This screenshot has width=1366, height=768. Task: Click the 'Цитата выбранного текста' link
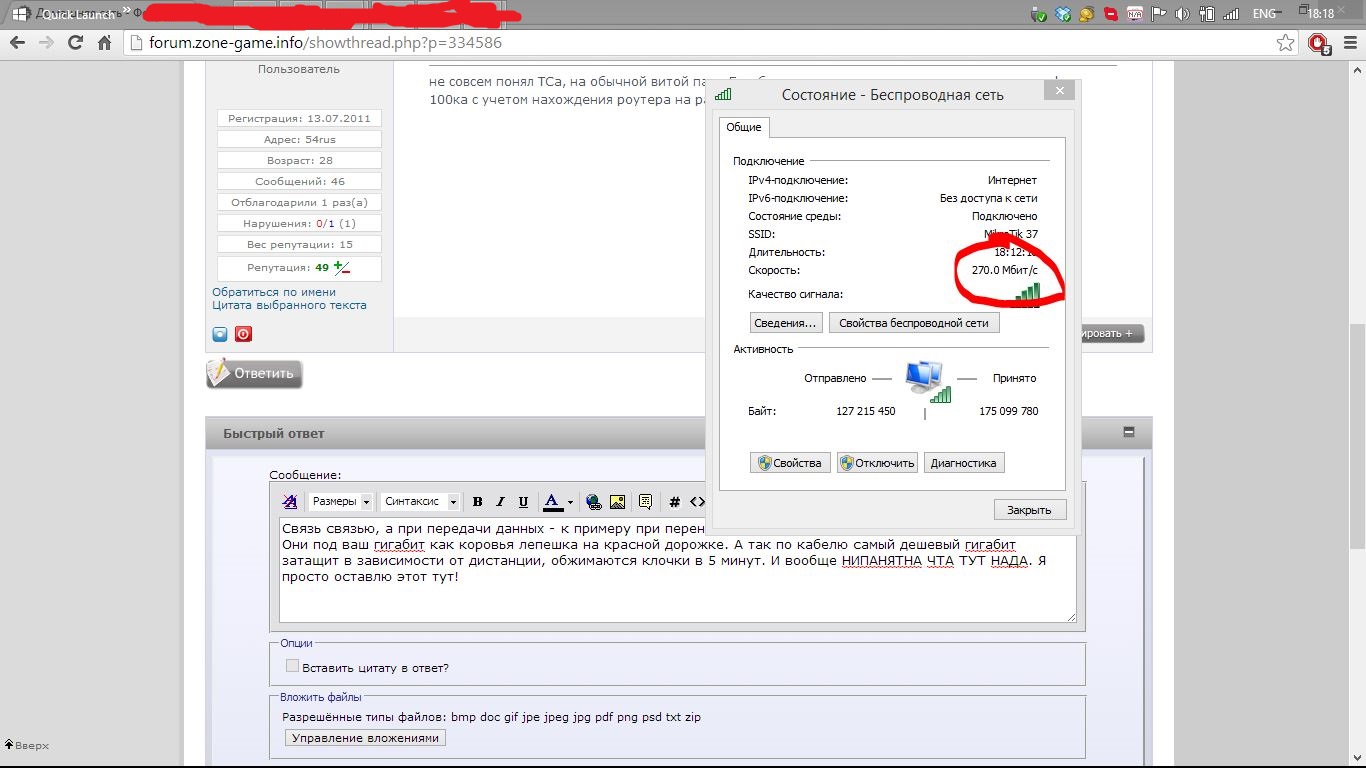[x=289, y=305]
